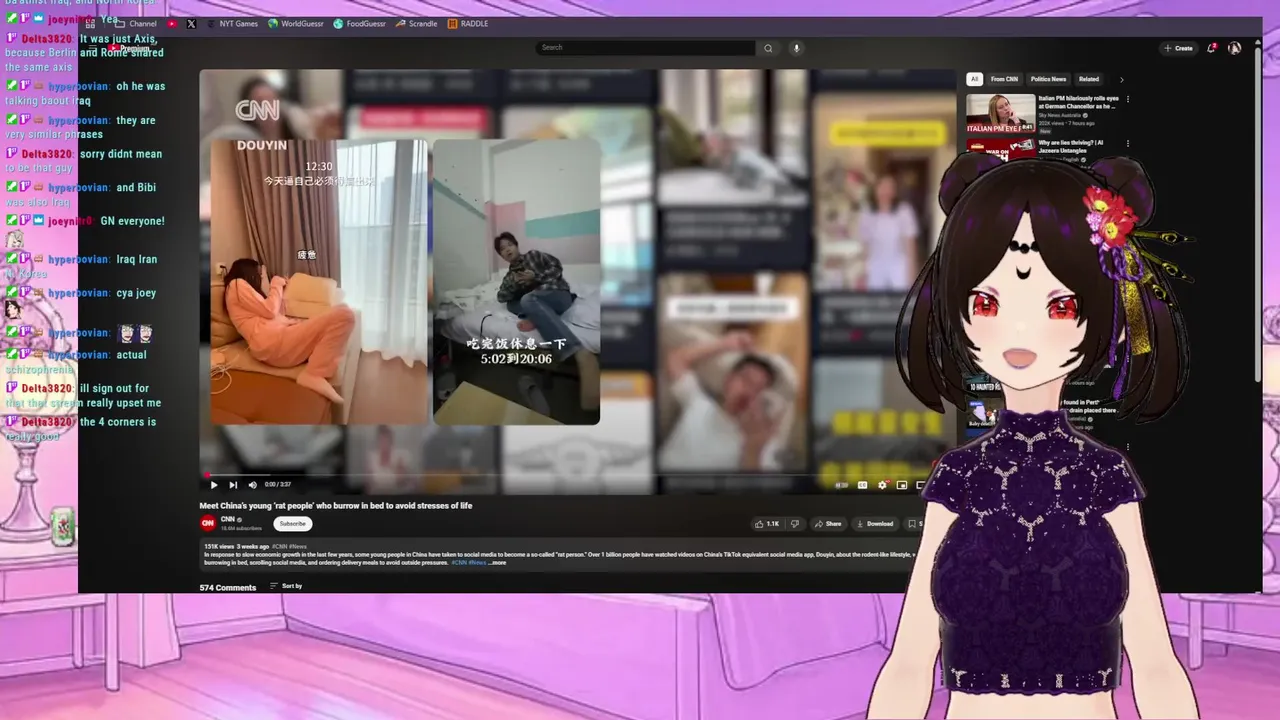Click the #CNN hashtag in description

pos(460,563)
